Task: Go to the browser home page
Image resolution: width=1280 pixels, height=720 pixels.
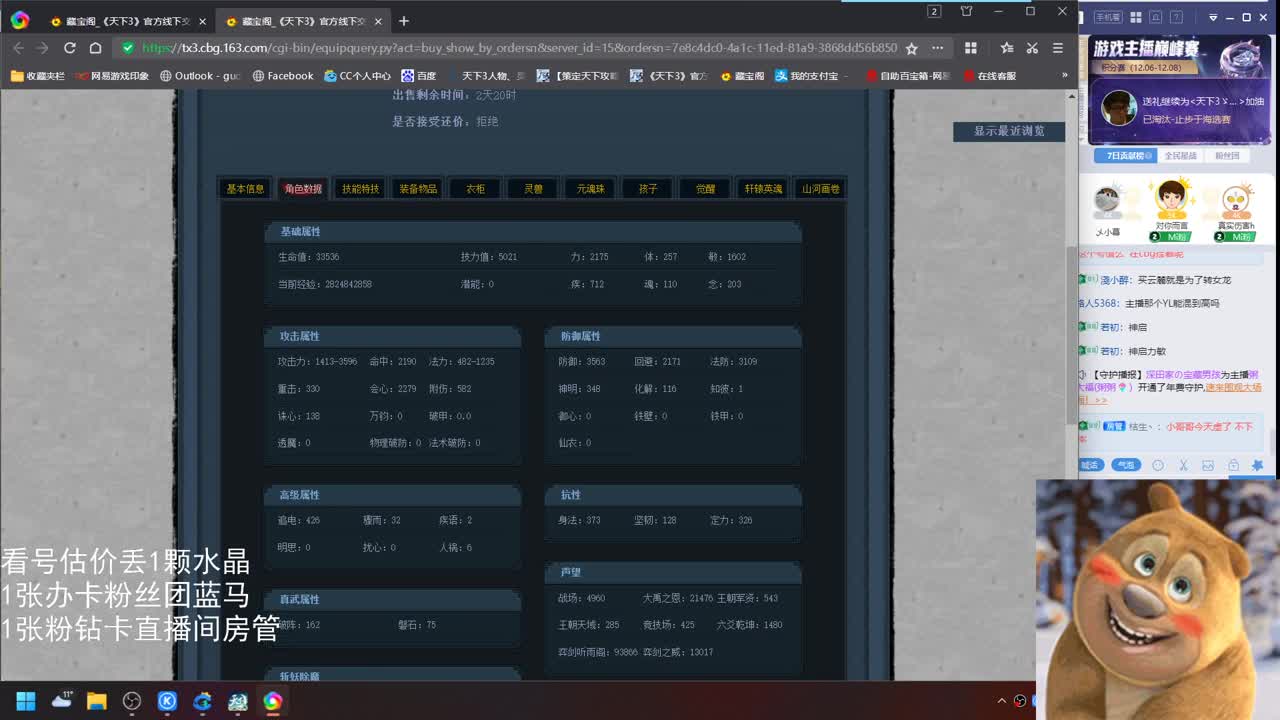Action: (x=95, y=48)
